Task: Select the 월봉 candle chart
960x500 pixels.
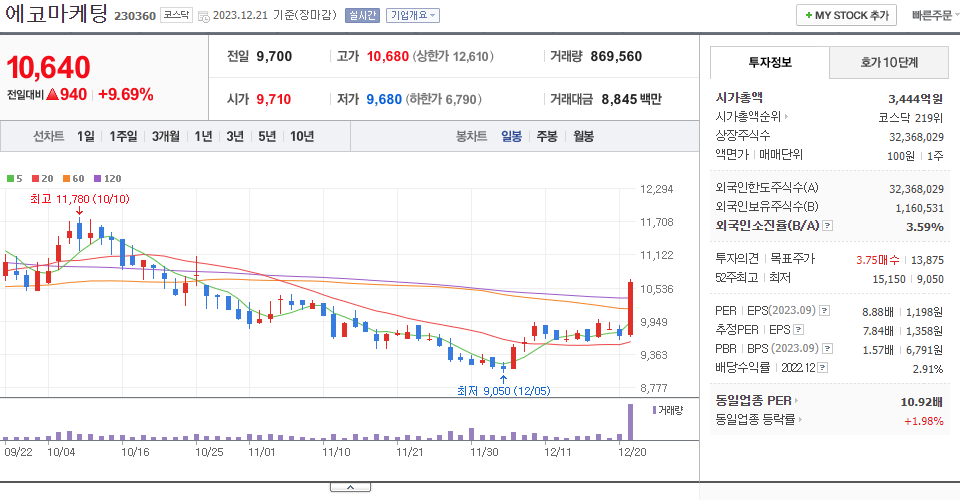Action: [x=583, y=136]
